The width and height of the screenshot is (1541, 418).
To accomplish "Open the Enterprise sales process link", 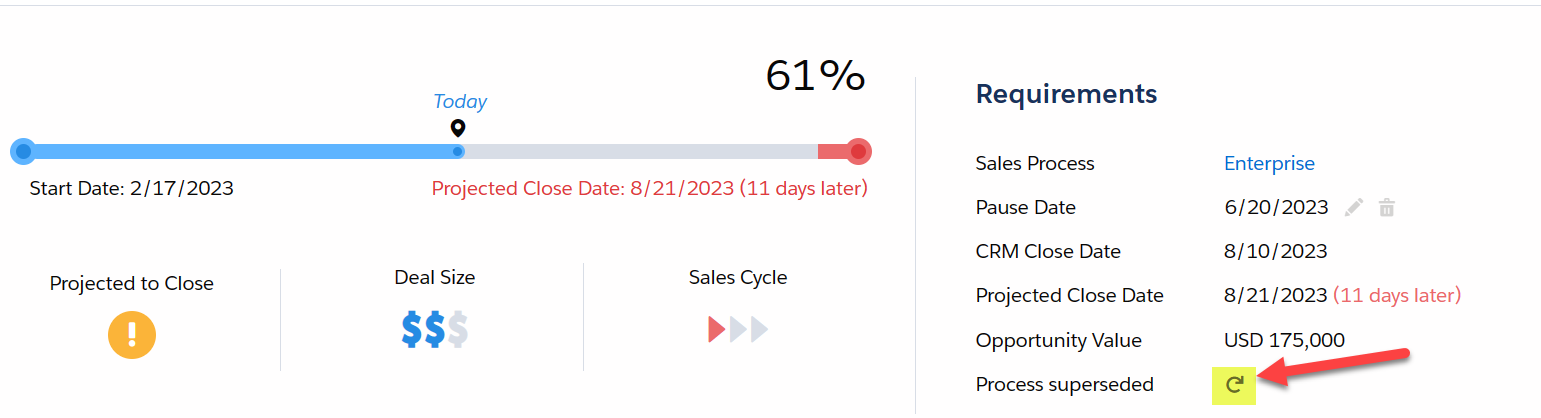I will (x=1269, y=164).
